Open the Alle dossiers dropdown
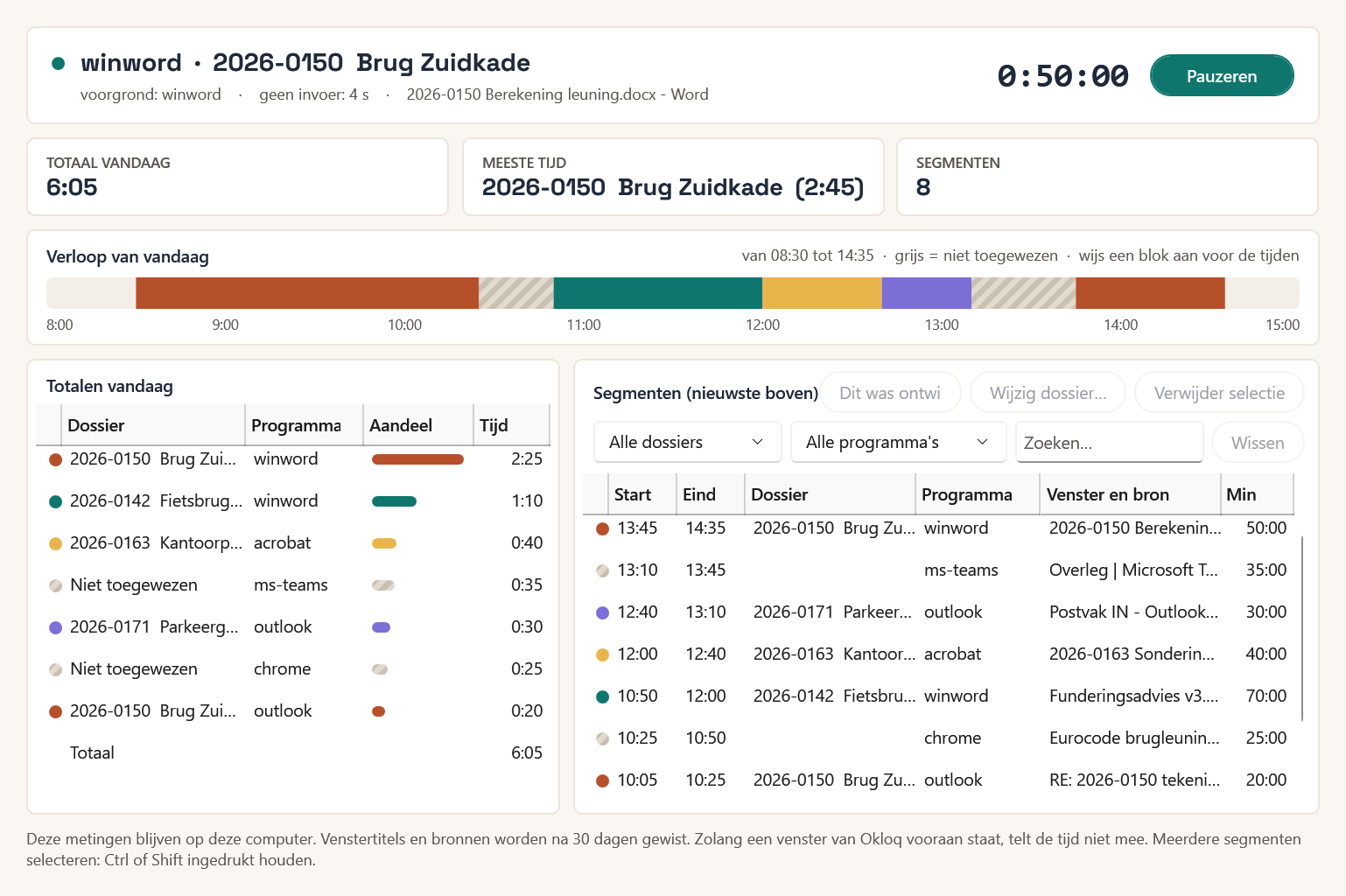The height and width of the screenshot is (896, 1346). [x=687, y=442]
